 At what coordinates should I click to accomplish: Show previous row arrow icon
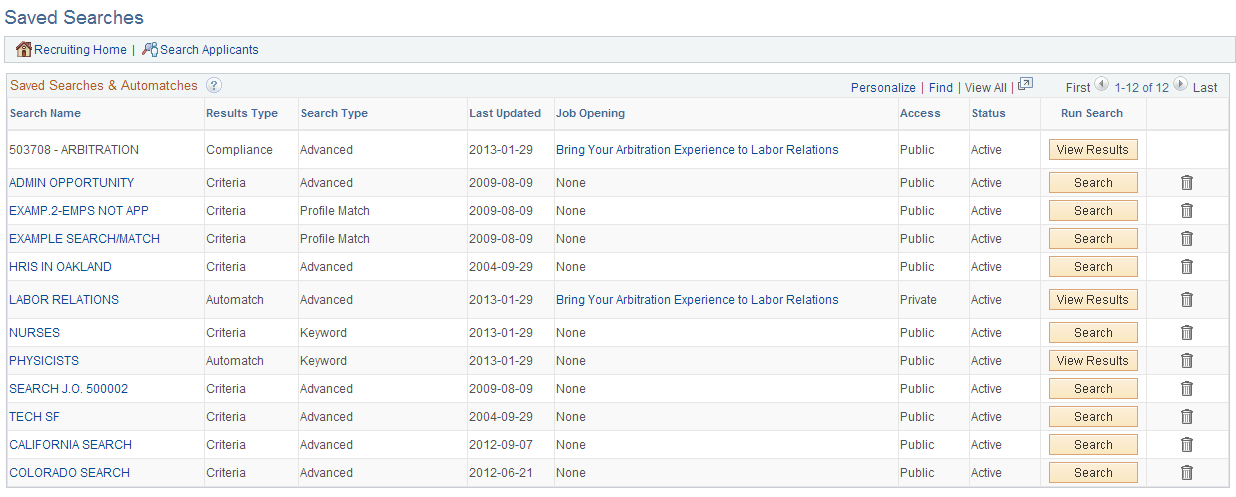[1102, 86]
